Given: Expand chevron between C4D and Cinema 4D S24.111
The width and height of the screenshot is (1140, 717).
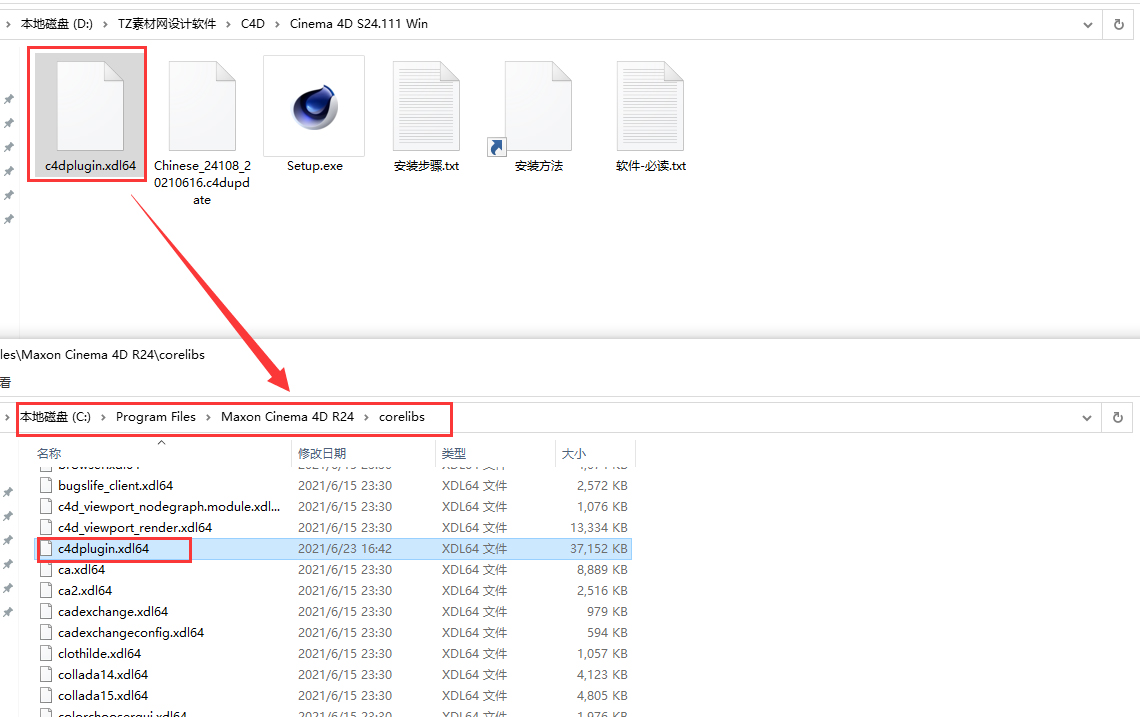Looking at the screenshot, I should (277, 24).
